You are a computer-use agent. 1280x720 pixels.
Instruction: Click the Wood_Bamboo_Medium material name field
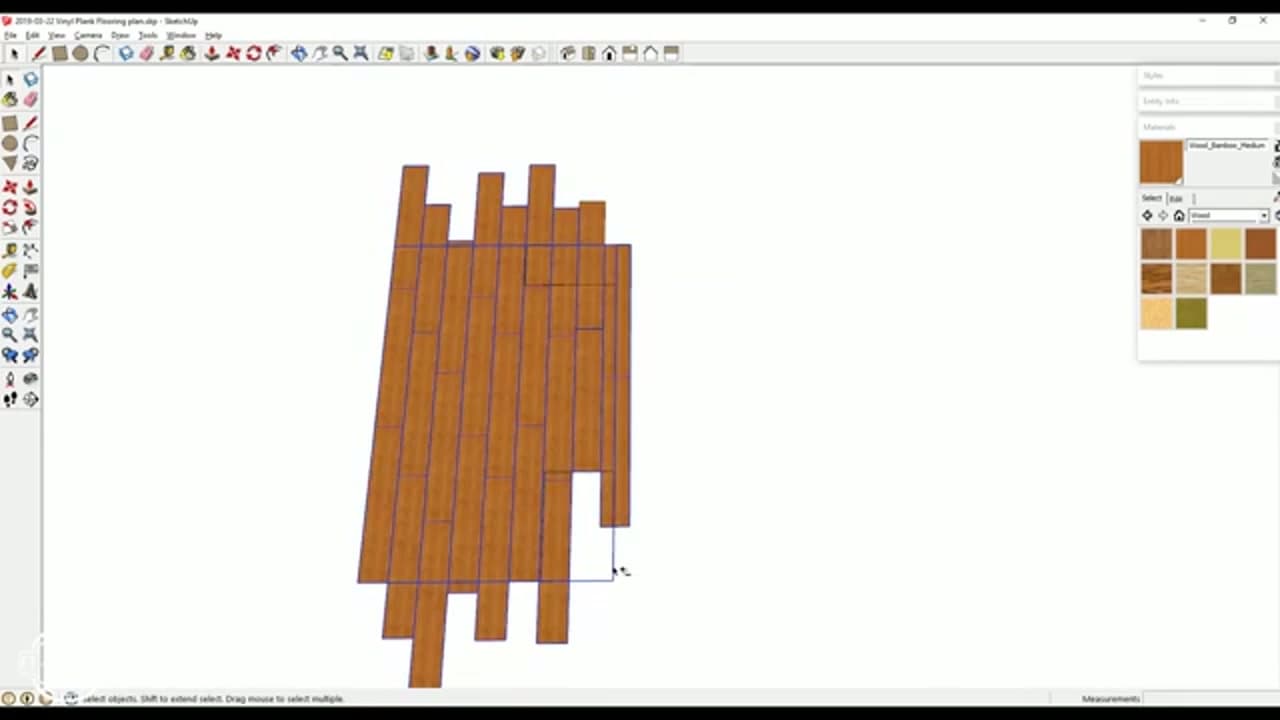(1227, 146)
